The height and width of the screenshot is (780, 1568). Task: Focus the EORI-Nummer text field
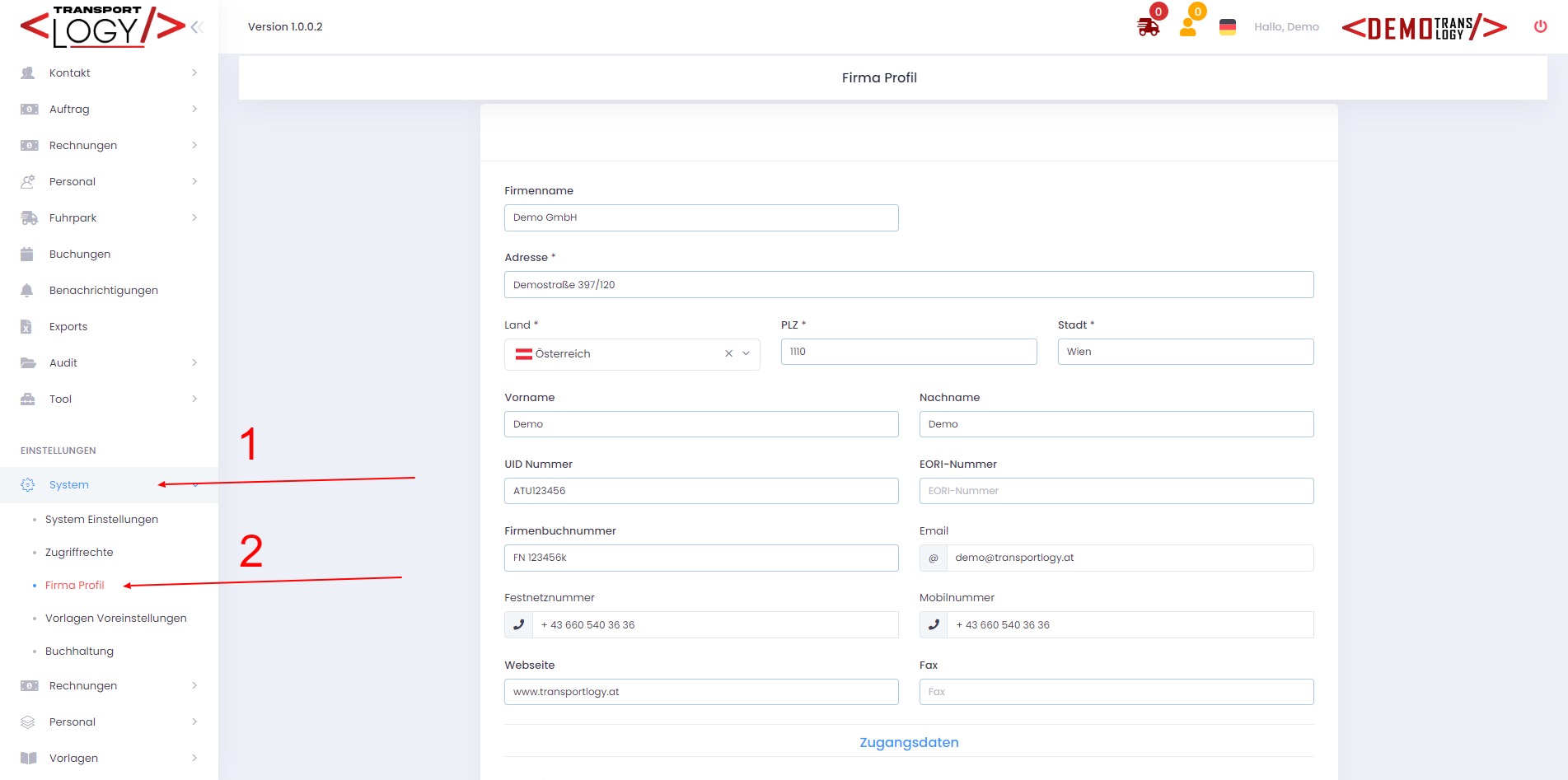(1116, 491)
